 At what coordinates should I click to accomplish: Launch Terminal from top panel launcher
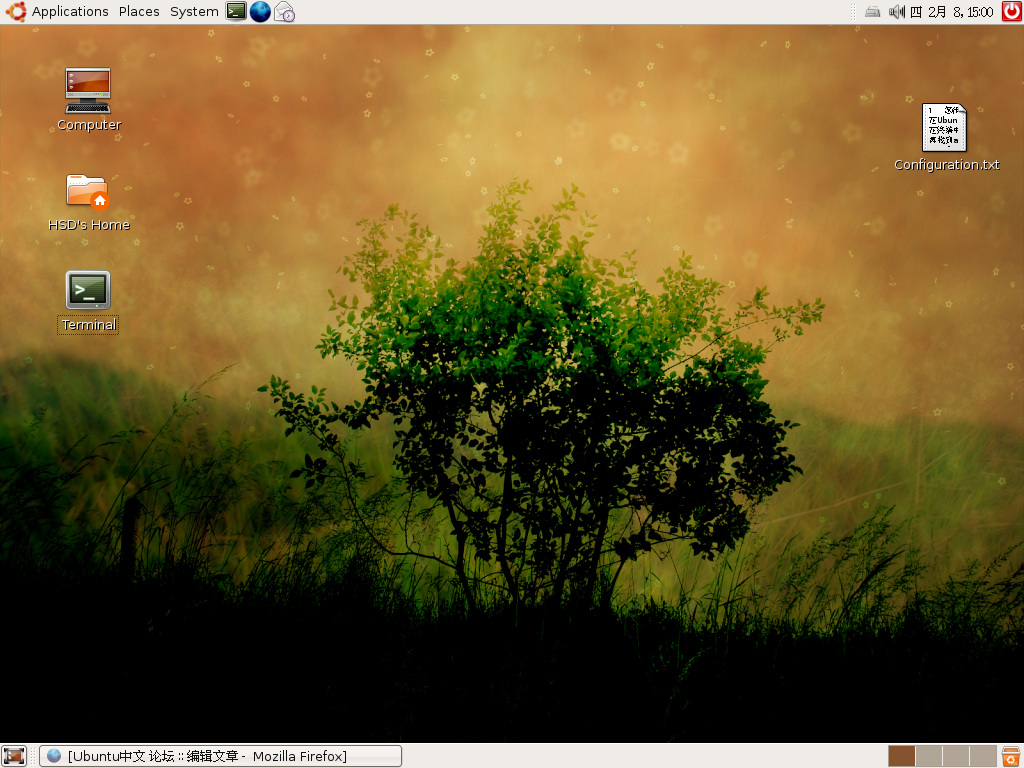236,11
